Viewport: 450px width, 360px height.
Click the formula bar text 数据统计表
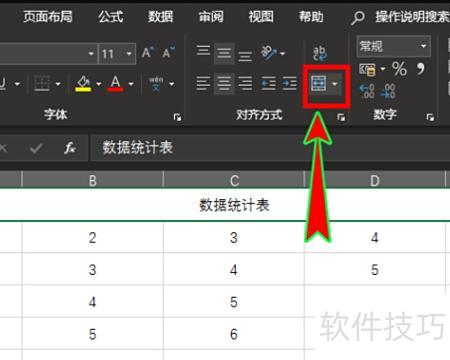point(138,148)
